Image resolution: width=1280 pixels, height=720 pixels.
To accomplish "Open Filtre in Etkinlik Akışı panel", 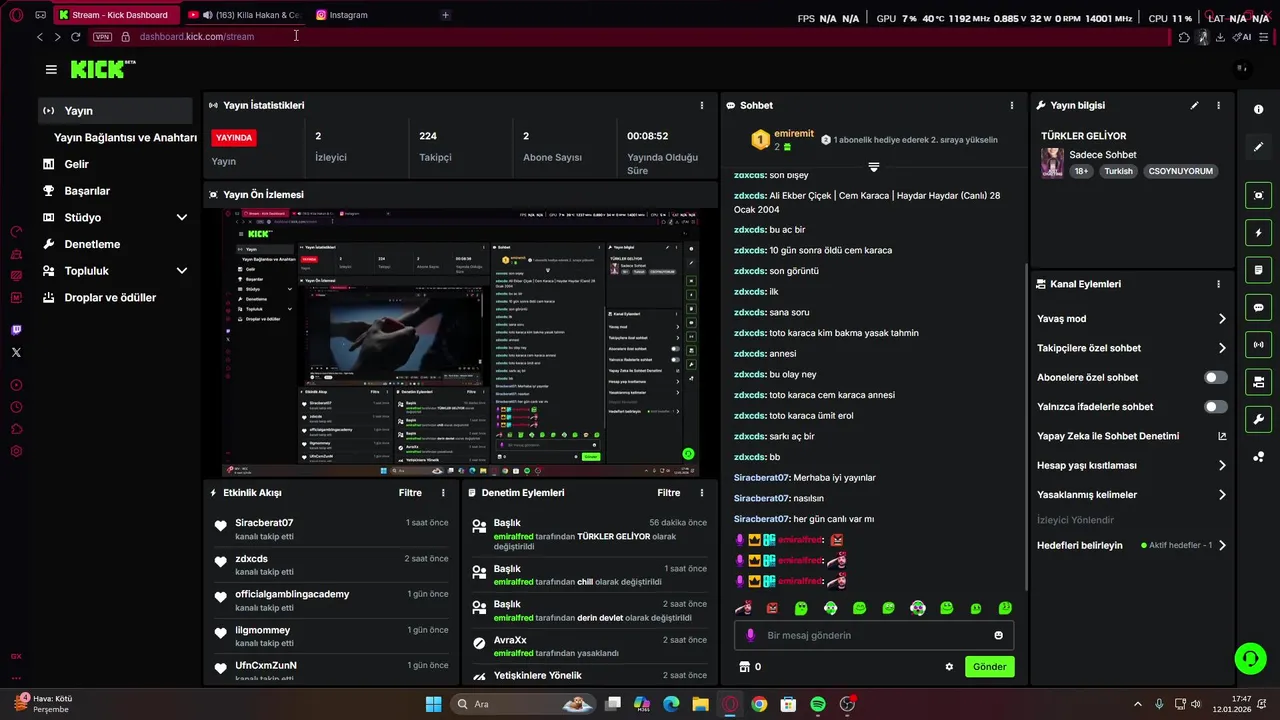I will click(x=410, y=493).
